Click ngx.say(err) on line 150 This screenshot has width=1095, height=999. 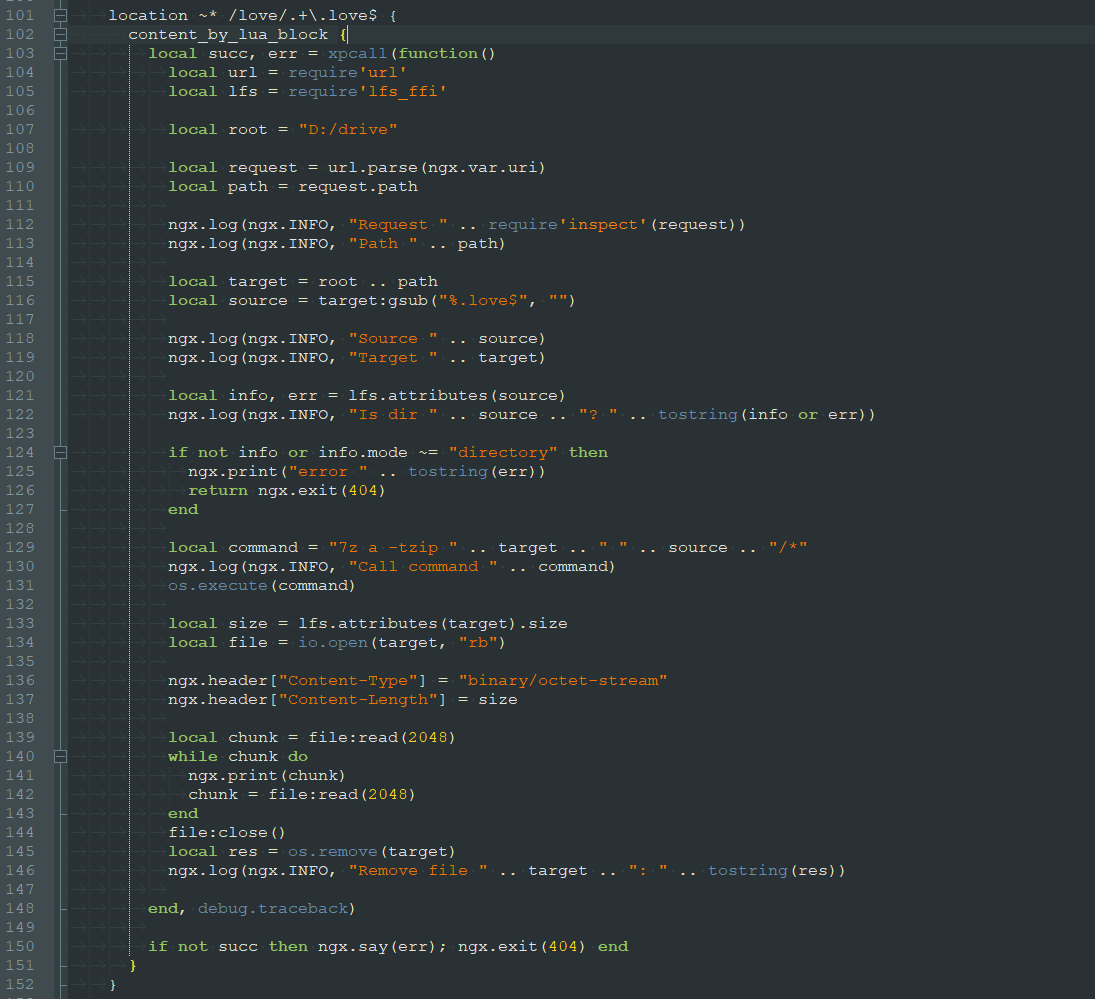pos(378,947)
